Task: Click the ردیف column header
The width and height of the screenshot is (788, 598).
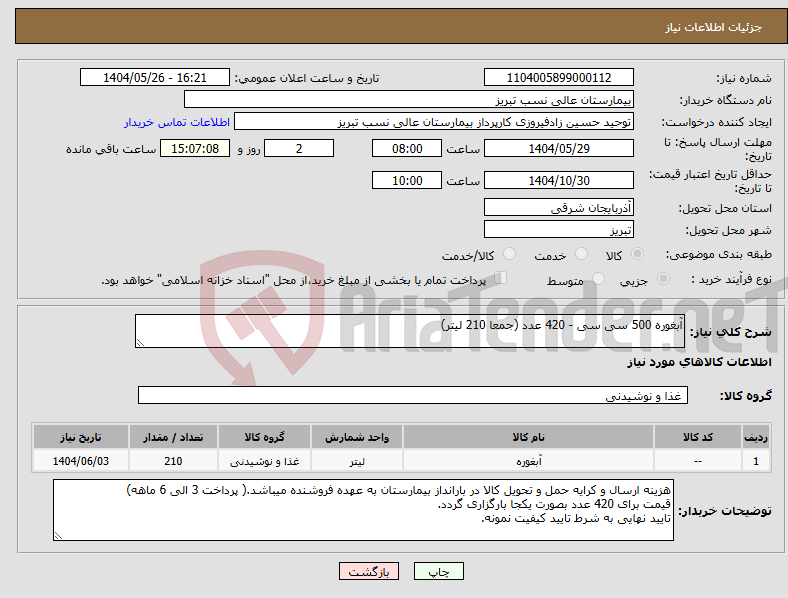Action: tap(756, 437)
